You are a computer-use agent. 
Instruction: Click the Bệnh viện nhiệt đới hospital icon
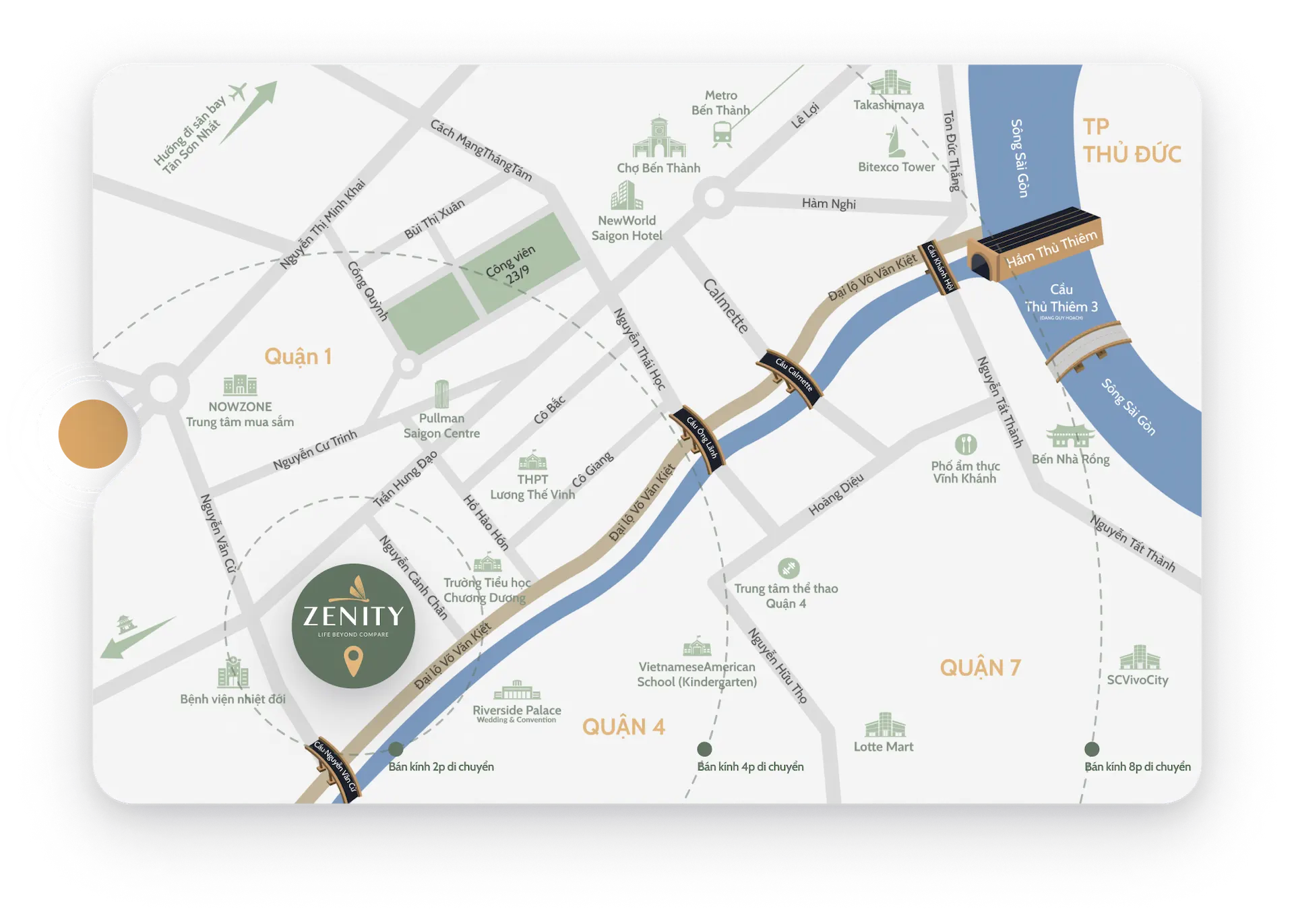(233, 671)
